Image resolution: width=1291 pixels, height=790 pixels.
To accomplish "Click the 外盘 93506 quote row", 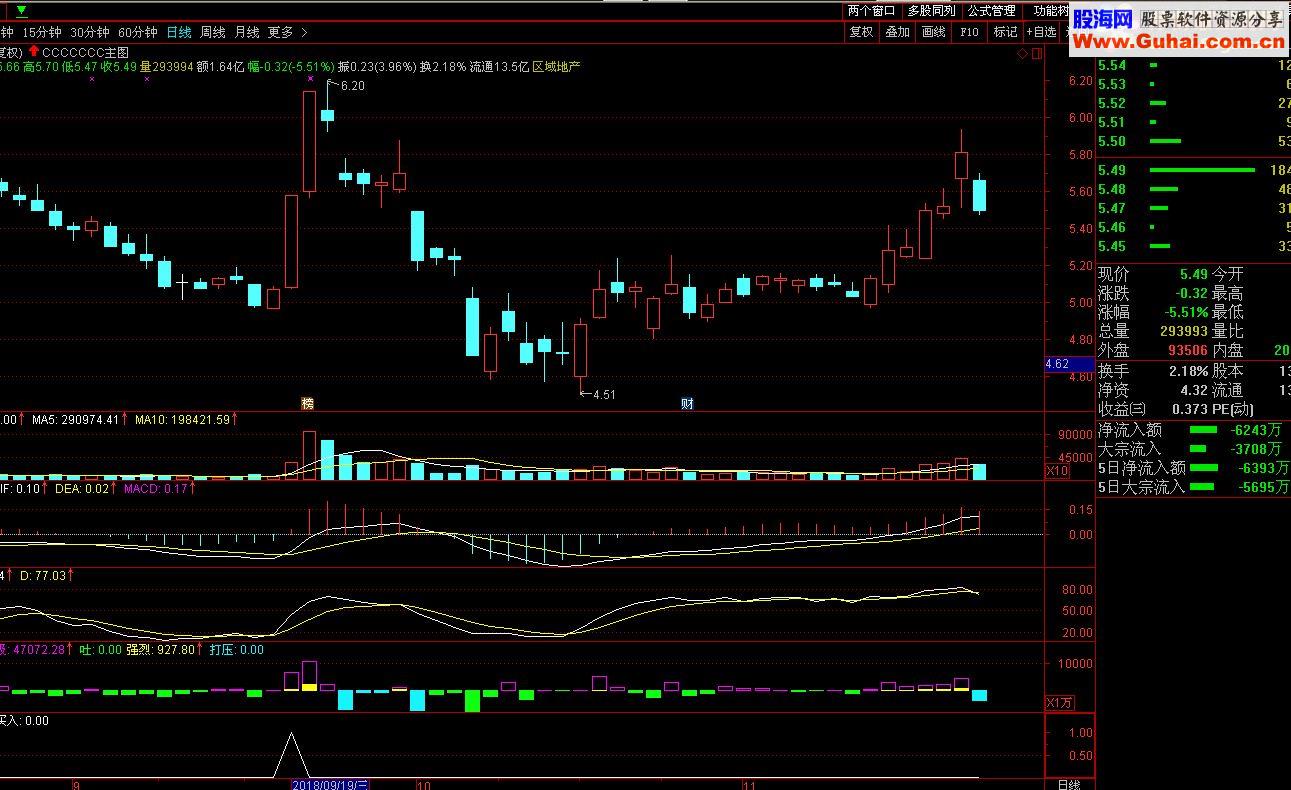I will click(x=1153, y=350).
